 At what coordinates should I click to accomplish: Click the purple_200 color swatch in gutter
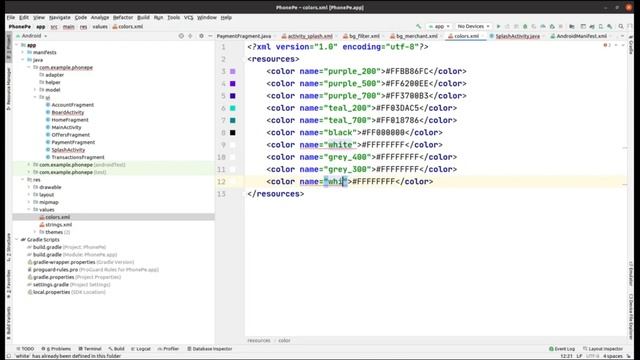pyautogui.click(x=233, y=71)
